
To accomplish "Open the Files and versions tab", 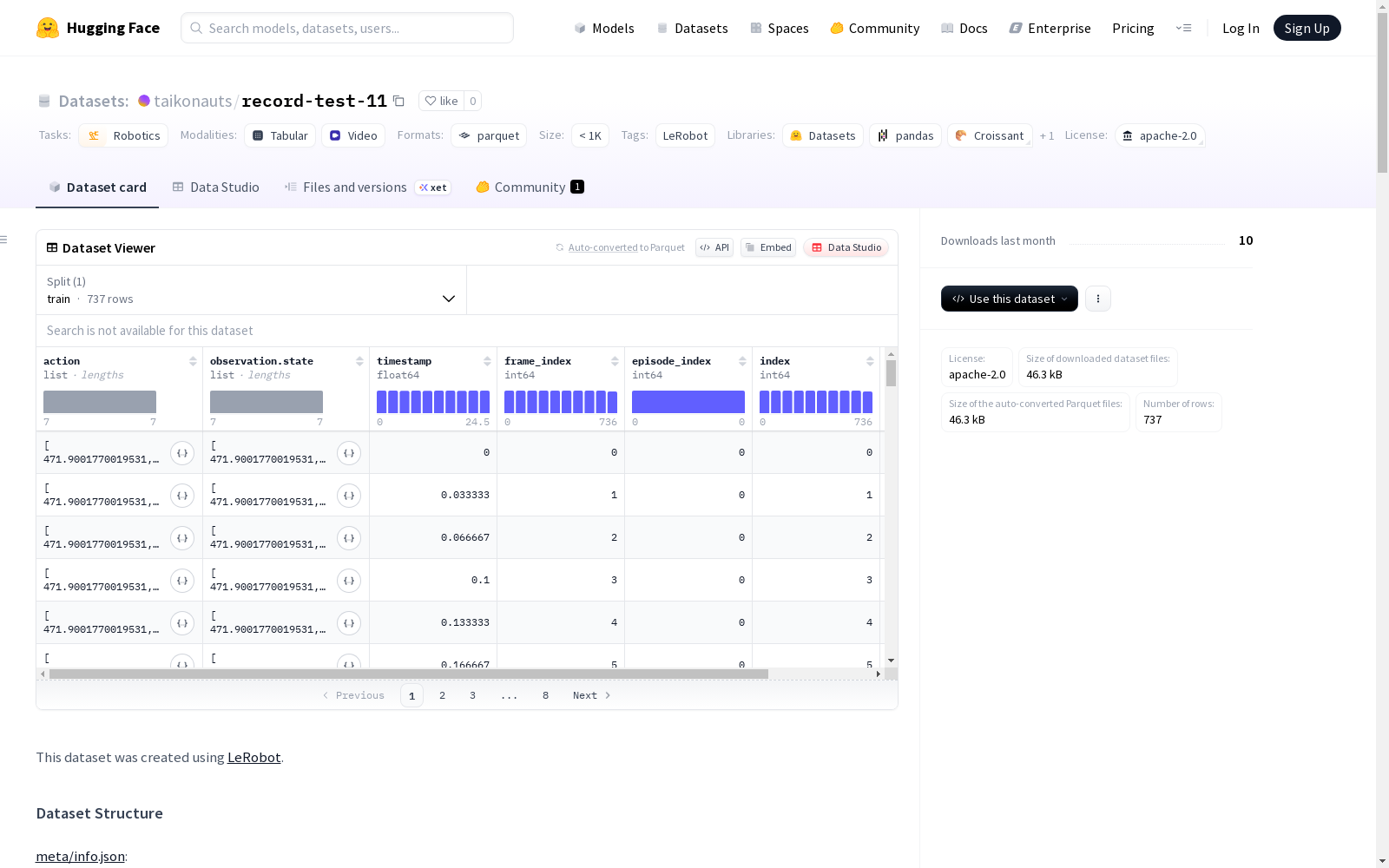I will click(367, 187).
